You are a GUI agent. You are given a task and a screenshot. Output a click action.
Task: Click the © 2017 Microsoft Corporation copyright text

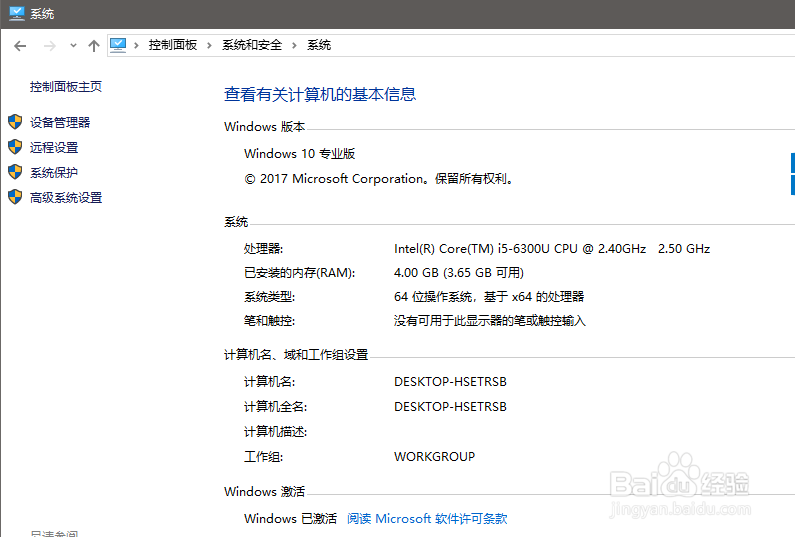point(379,179)
